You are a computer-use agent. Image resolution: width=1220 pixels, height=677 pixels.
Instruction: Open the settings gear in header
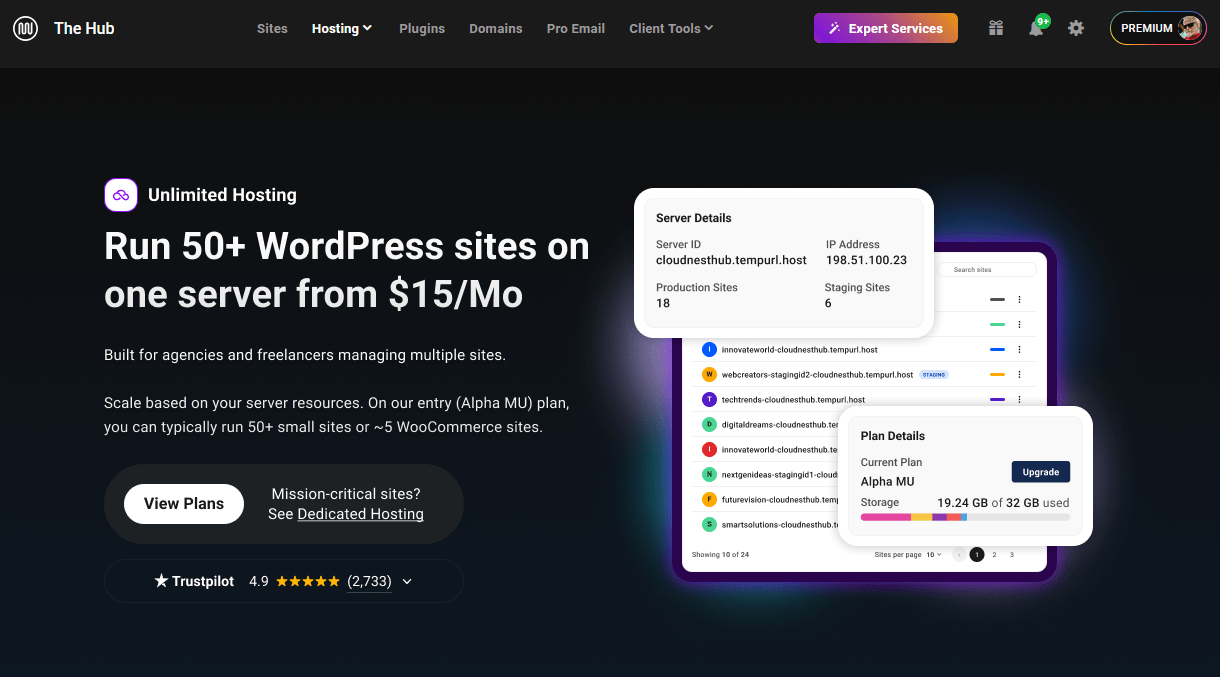click(1076, 28)
